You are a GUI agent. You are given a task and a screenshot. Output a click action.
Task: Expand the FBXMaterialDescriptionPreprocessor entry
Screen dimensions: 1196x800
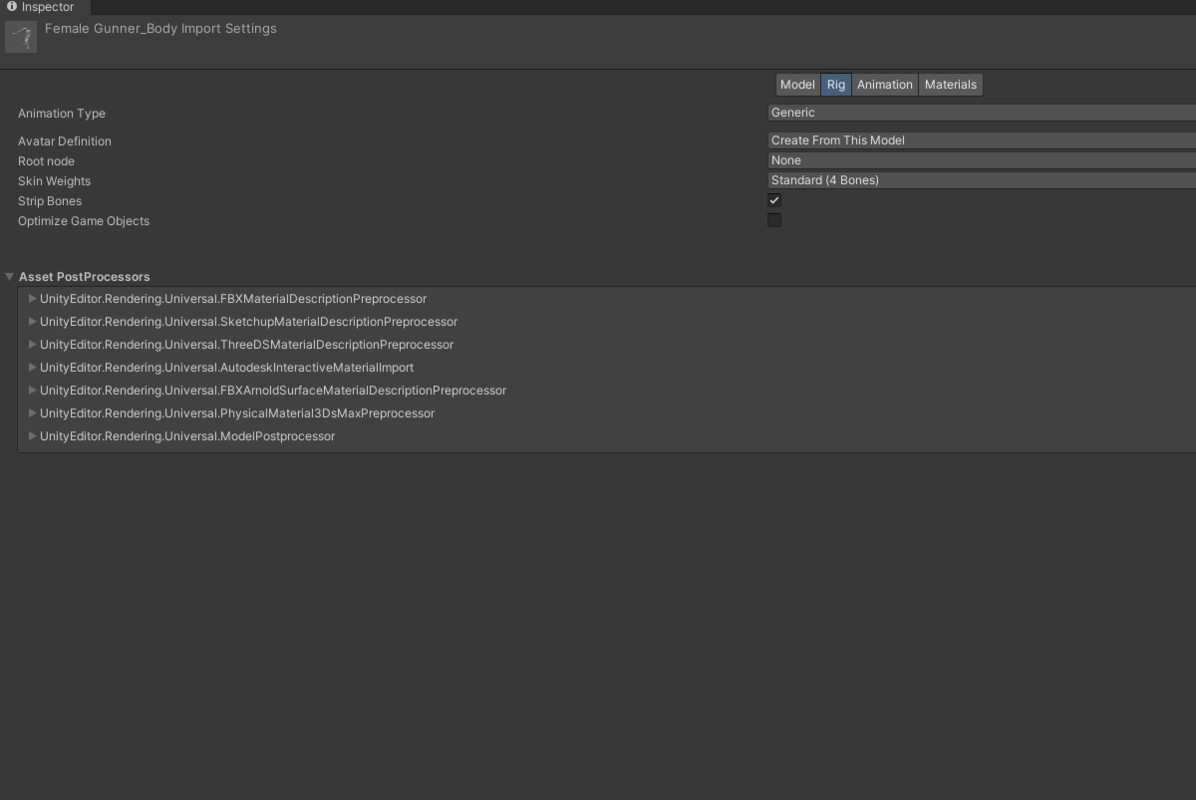(x=33, y=299)
